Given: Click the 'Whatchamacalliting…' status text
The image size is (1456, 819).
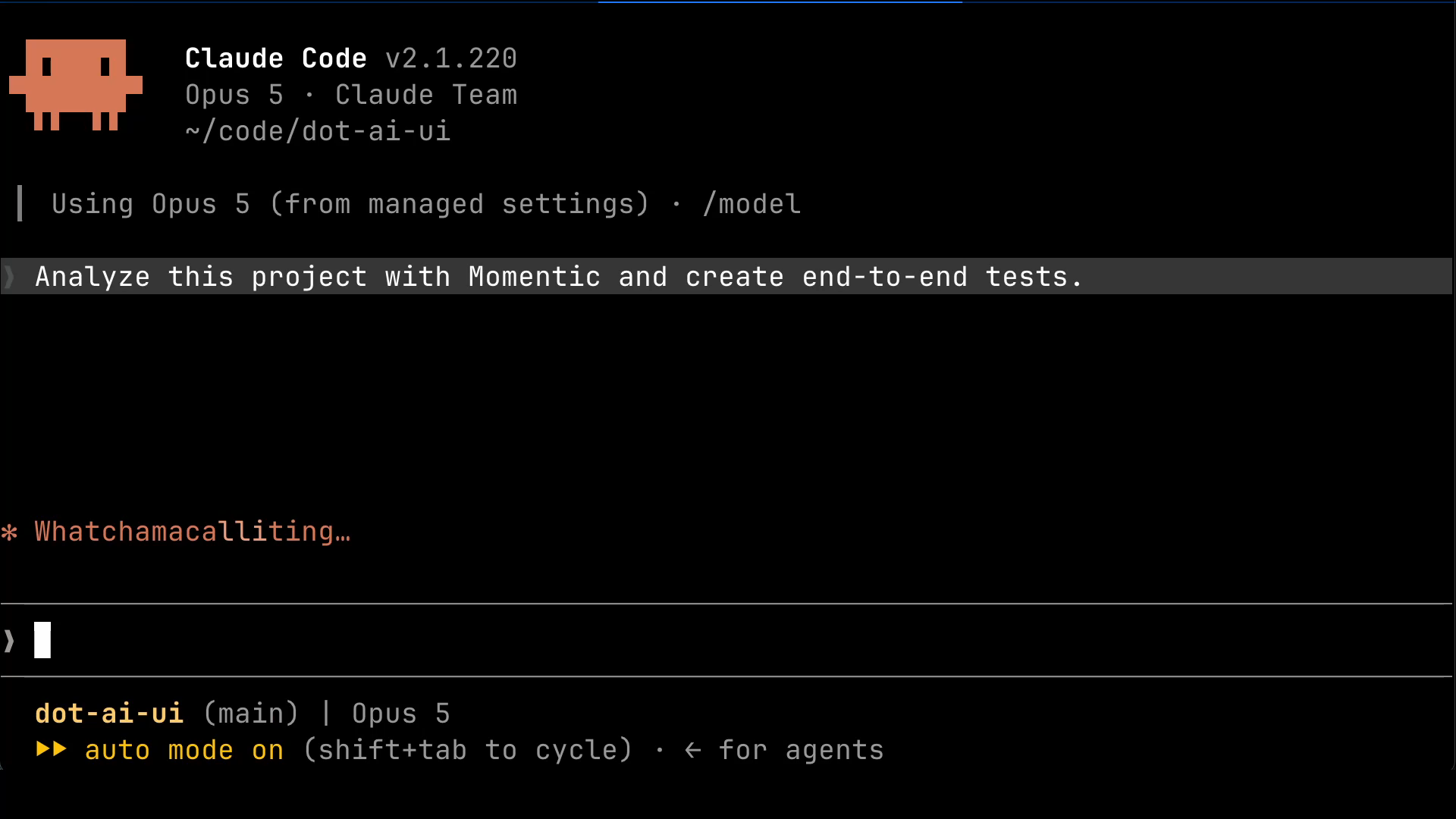Looking at the screenshot, I should [x=193, y=532].
